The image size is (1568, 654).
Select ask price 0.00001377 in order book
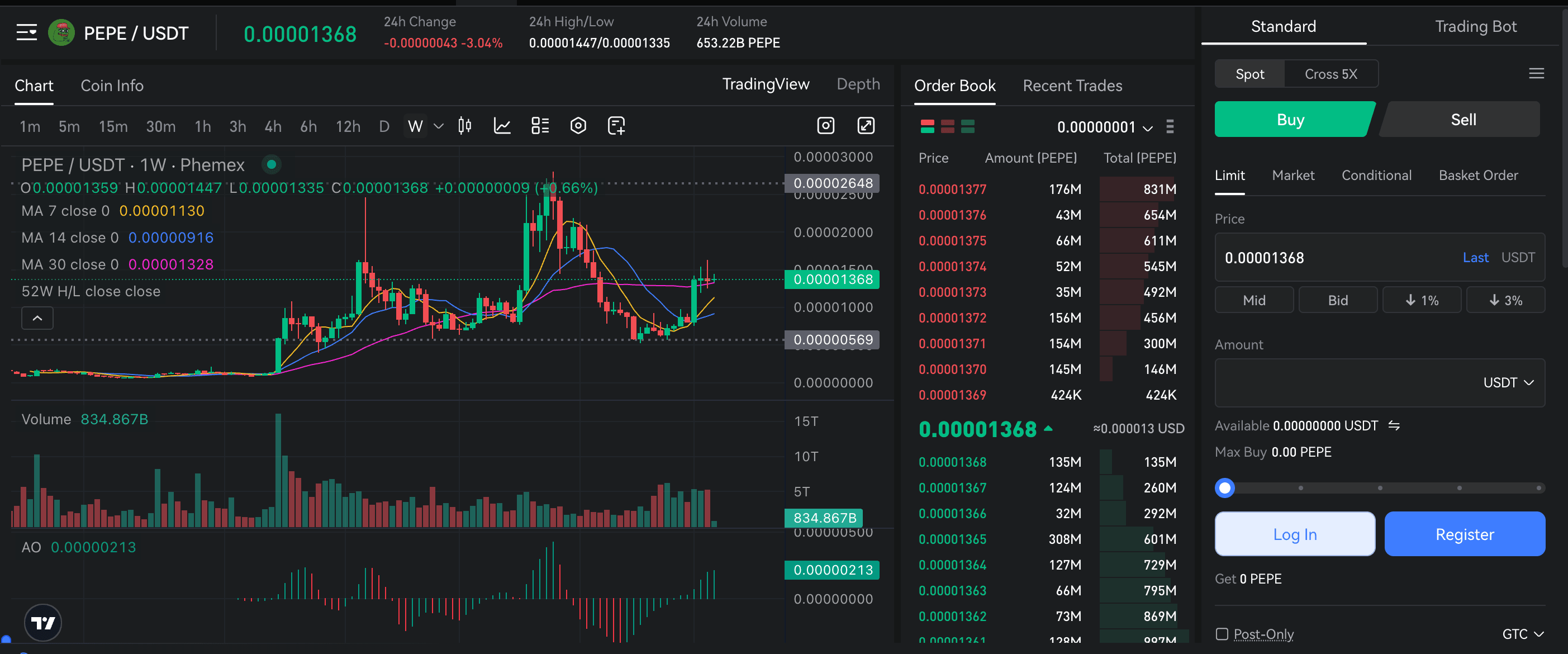click(952, 189)
